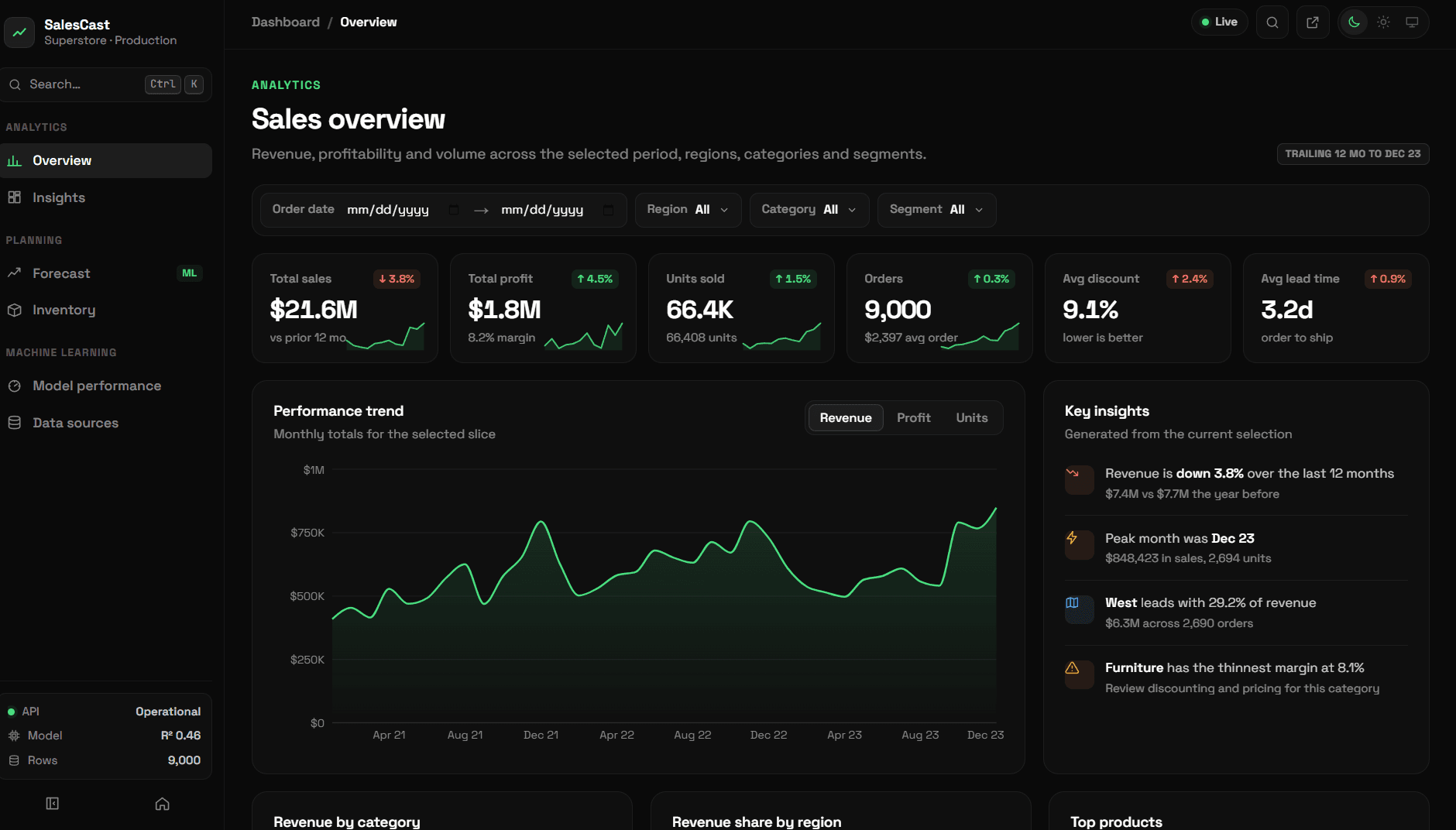
Task: Switch to light theme sun icon
Action: pyautogui.click(x=1383, y=22)
